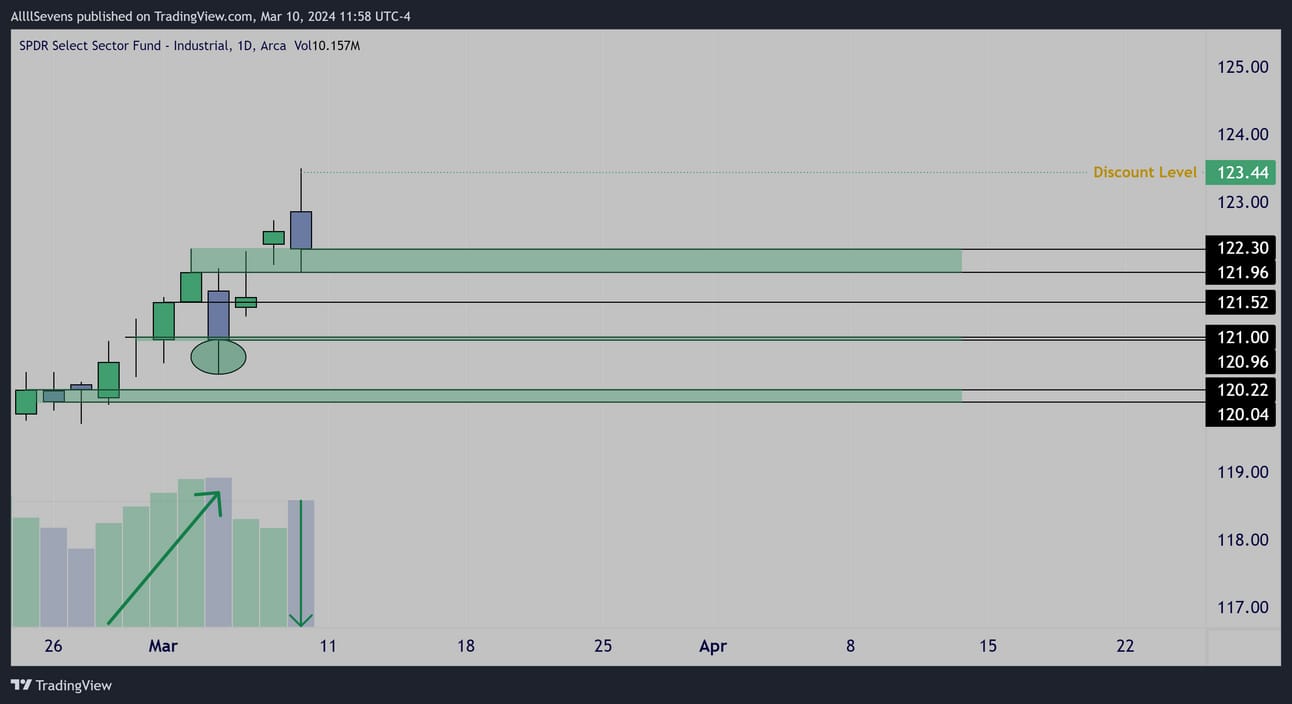Click the Discount Level text label
The width and height of the screenshot is (1292, 704).
tap(1145, 172)
